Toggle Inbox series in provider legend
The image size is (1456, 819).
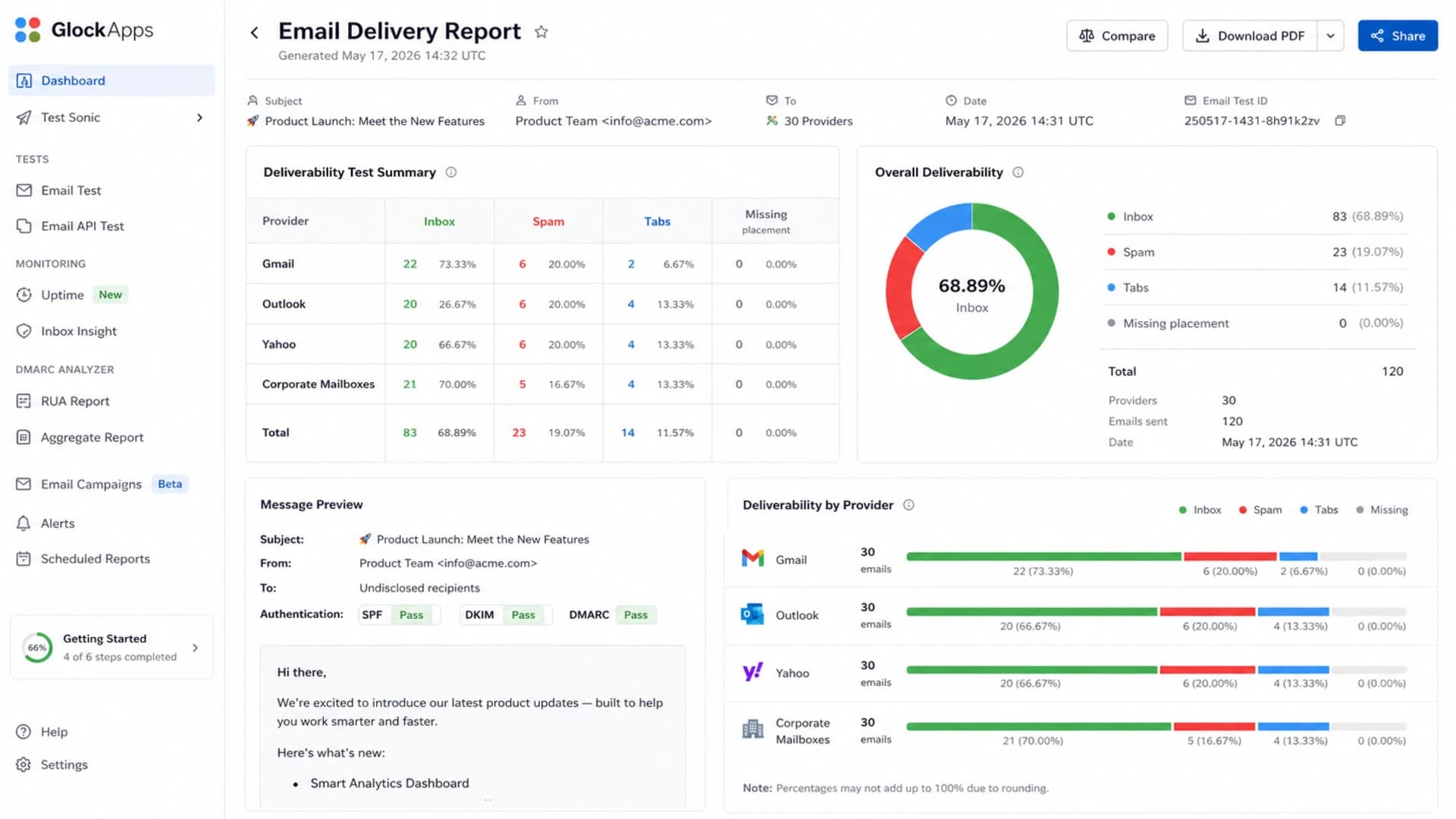(x=1200, y=510)
